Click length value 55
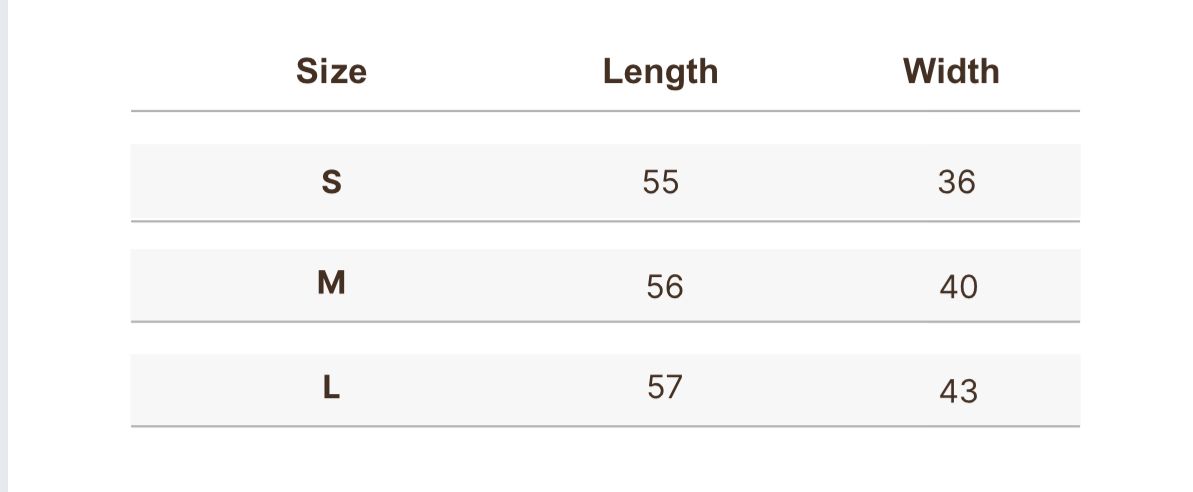 tap(660, 183)
